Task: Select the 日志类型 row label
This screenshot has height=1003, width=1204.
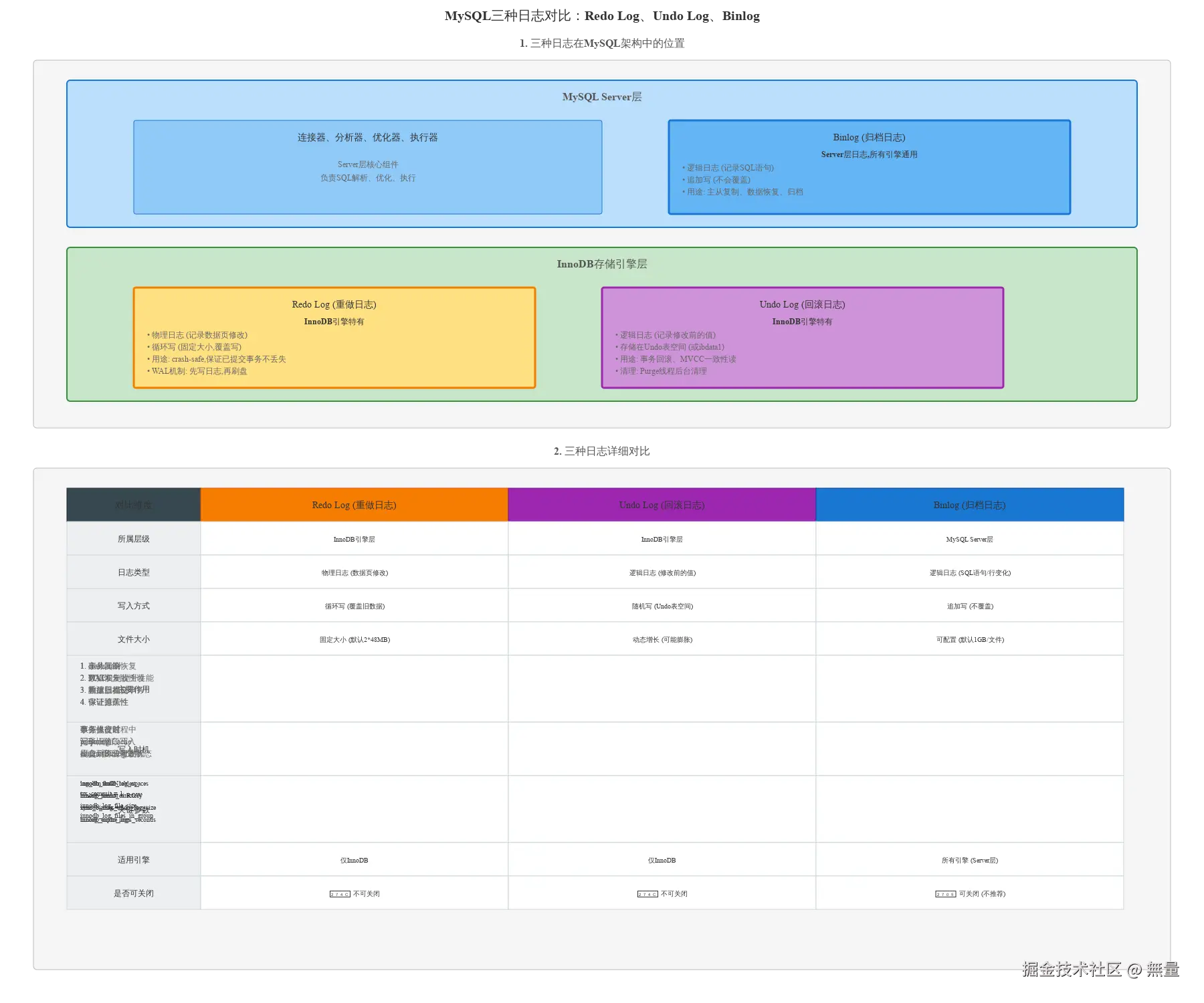Action: tap(132, 572)
